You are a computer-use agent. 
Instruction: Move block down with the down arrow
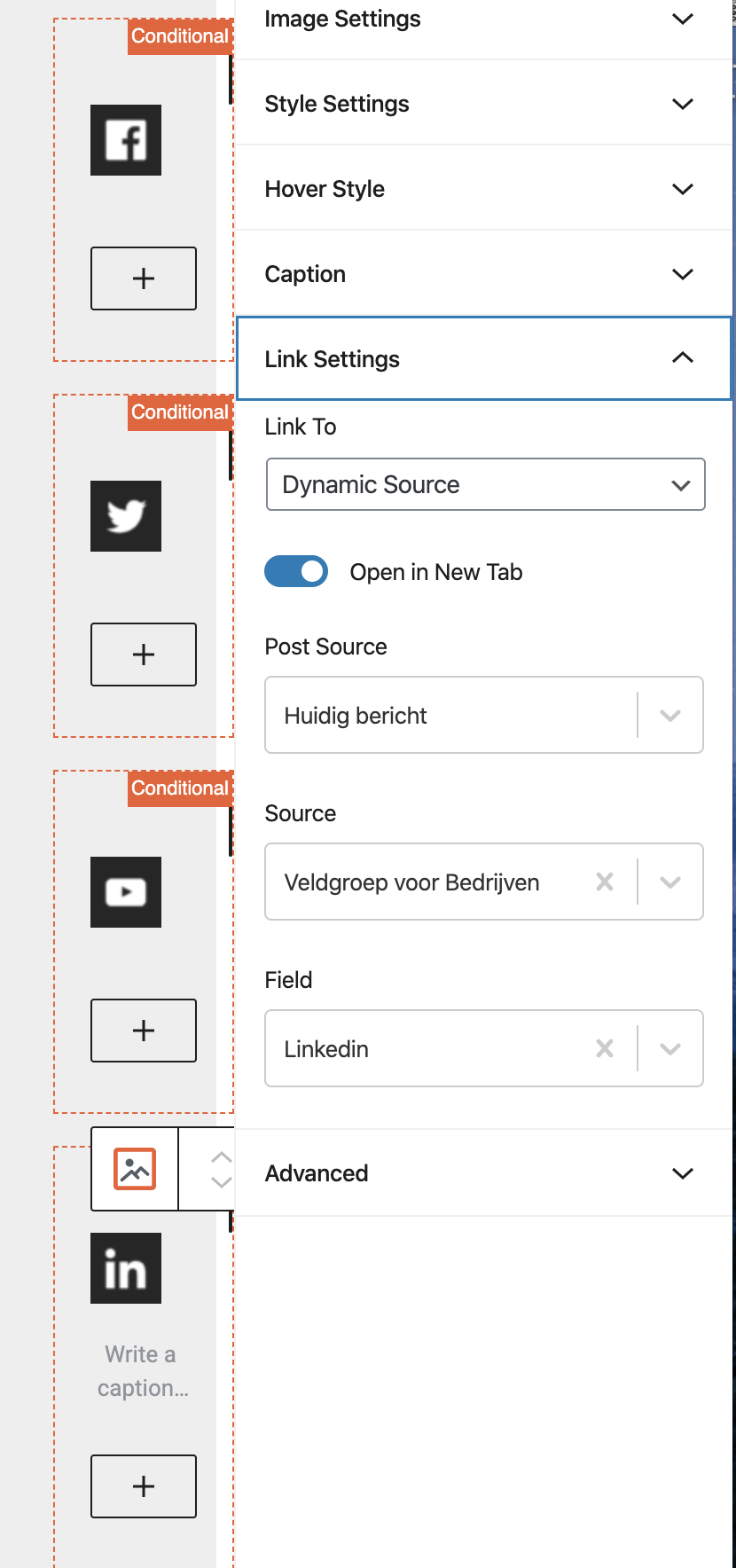point(221,1181)
